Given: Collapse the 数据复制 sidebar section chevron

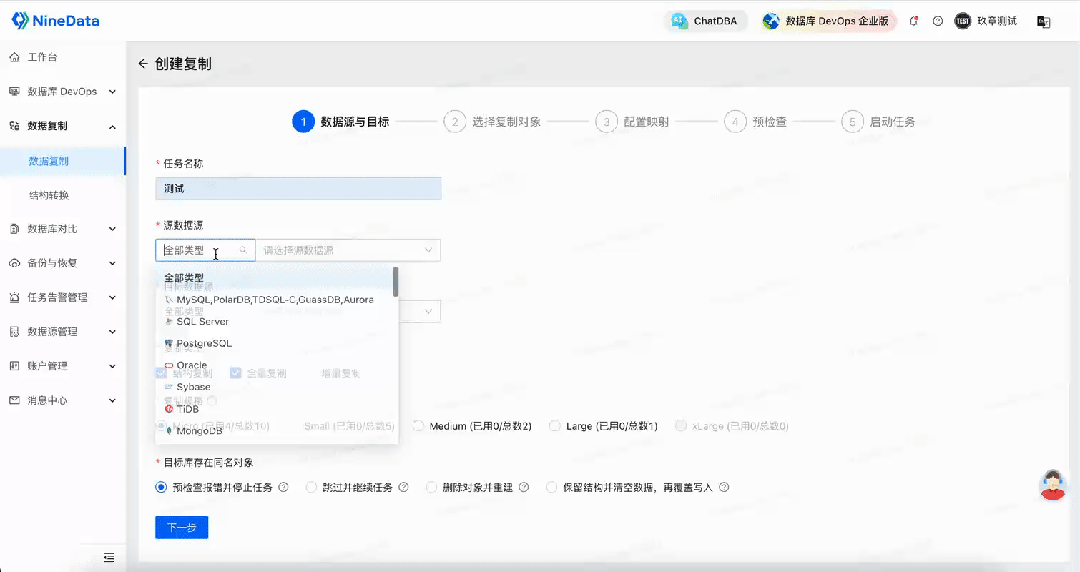Looking at the screenshot, I should 112,127.
